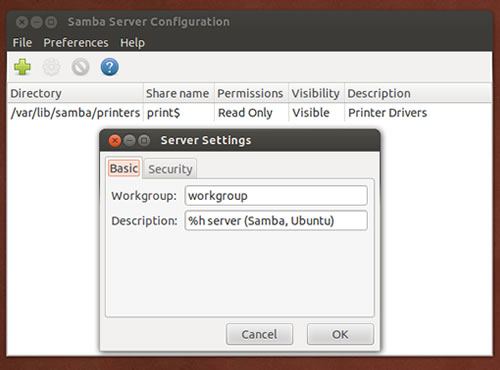Screen dimensions: 500x370
Task: Open the Preferences menu
Action: (76, 43)
